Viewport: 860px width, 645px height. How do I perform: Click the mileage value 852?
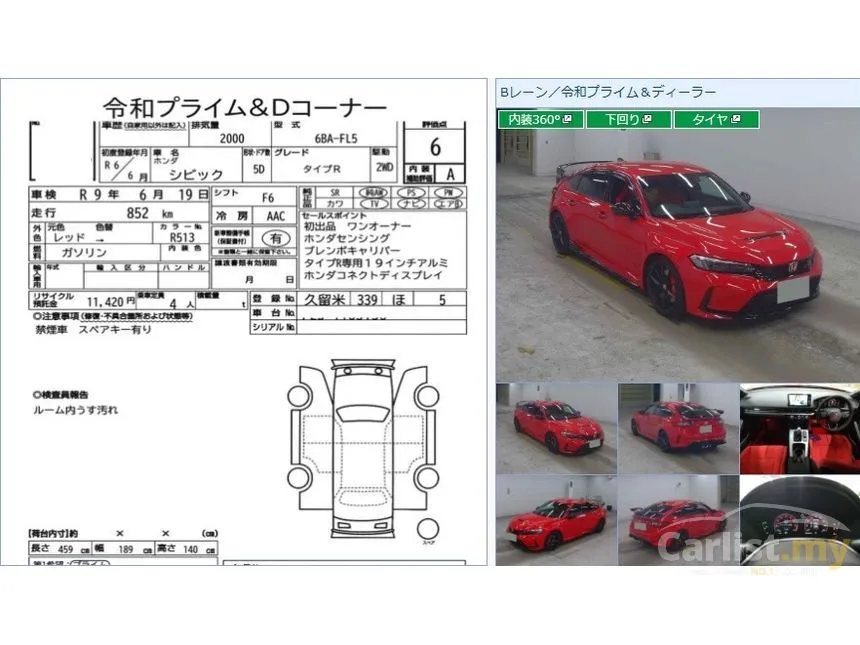(138, 213)
